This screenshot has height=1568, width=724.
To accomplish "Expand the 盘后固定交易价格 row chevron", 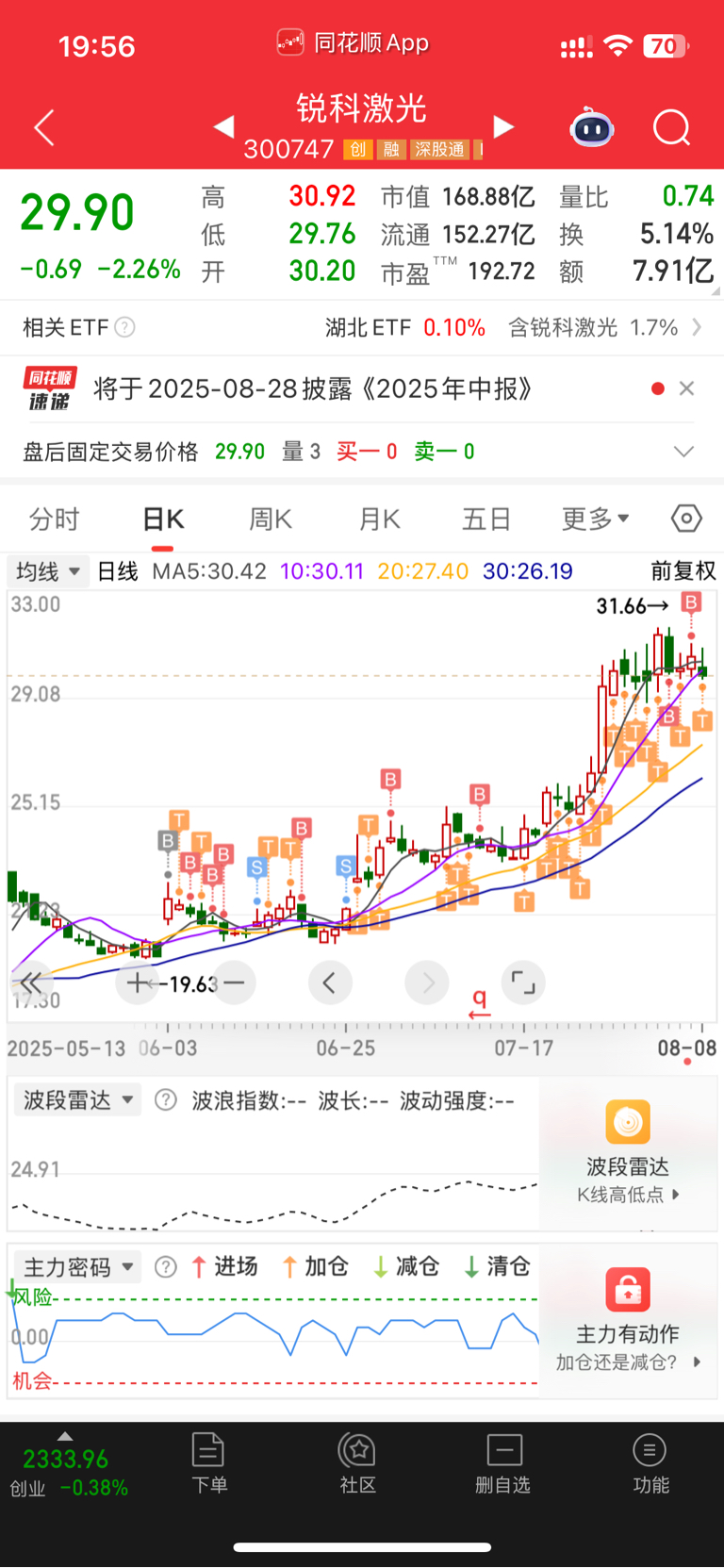I will 683,452.
